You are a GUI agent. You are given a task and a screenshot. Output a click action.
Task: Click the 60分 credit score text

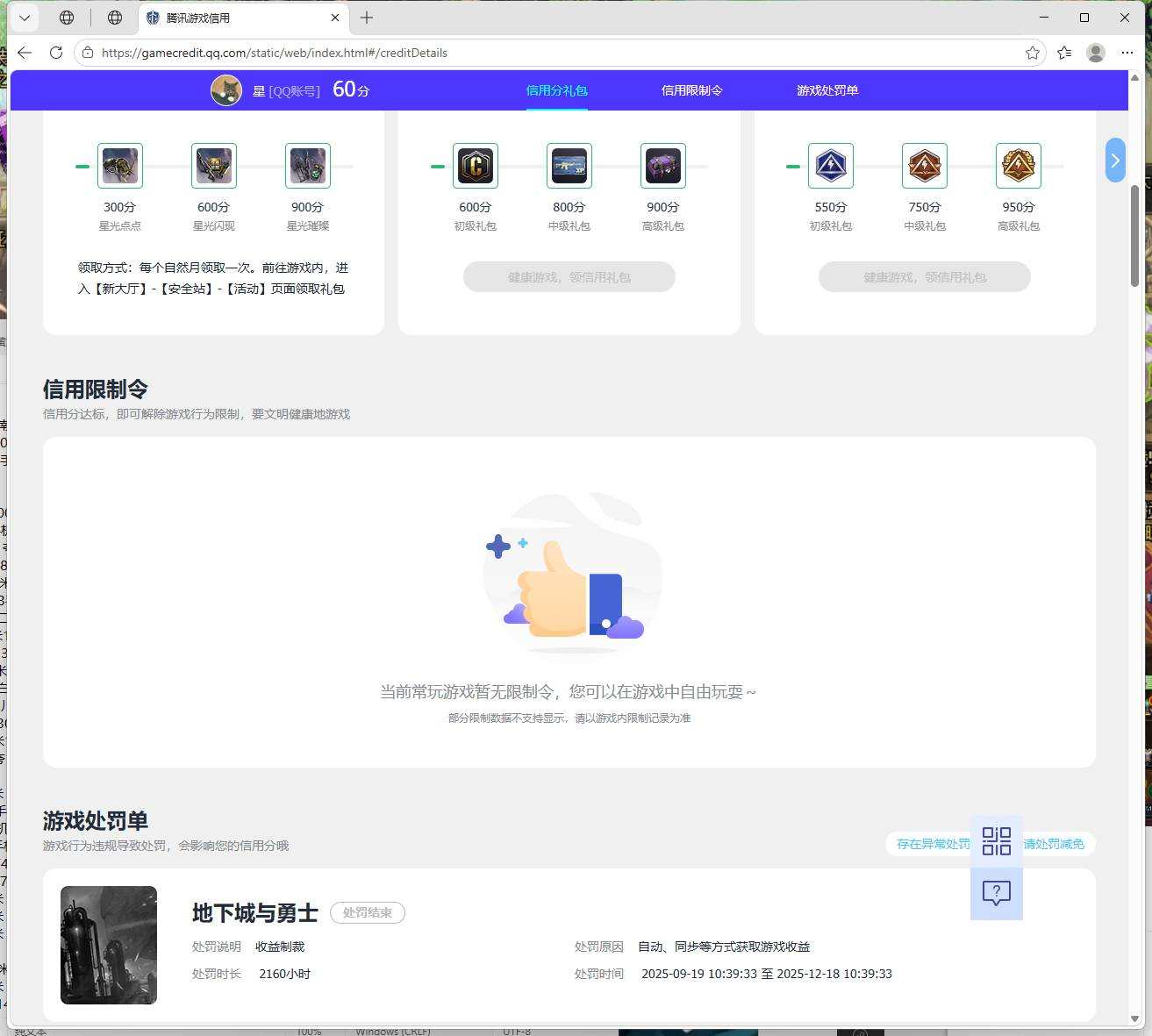tap(351, 89)
